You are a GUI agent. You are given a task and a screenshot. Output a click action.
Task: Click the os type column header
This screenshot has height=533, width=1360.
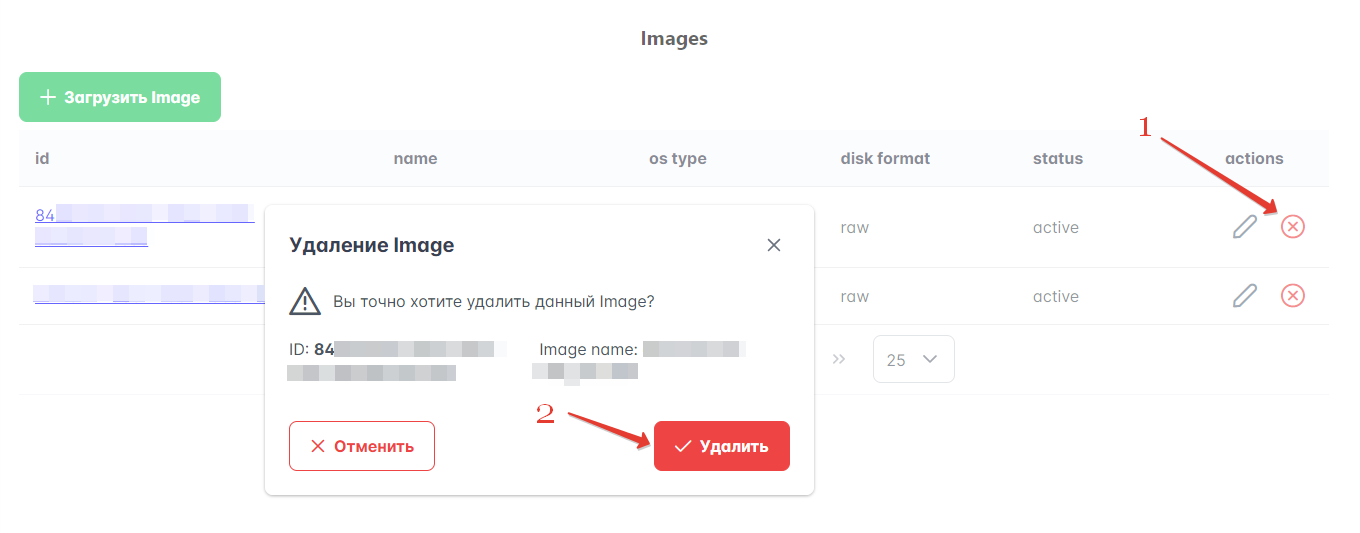(678, 158)
